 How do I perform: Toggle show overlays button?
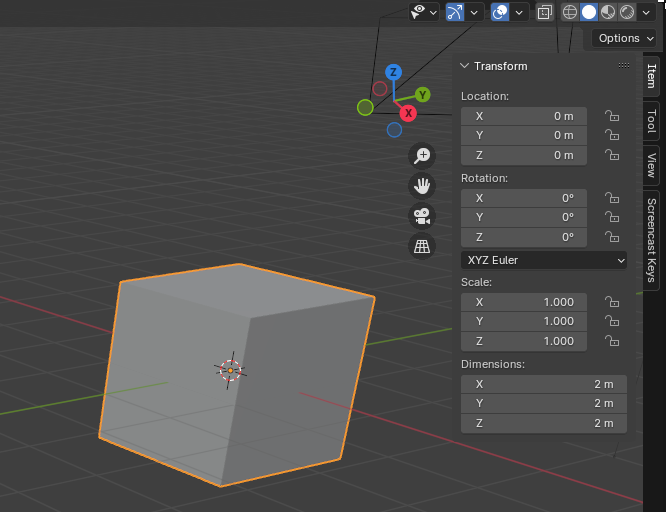(x=500, y=12)
